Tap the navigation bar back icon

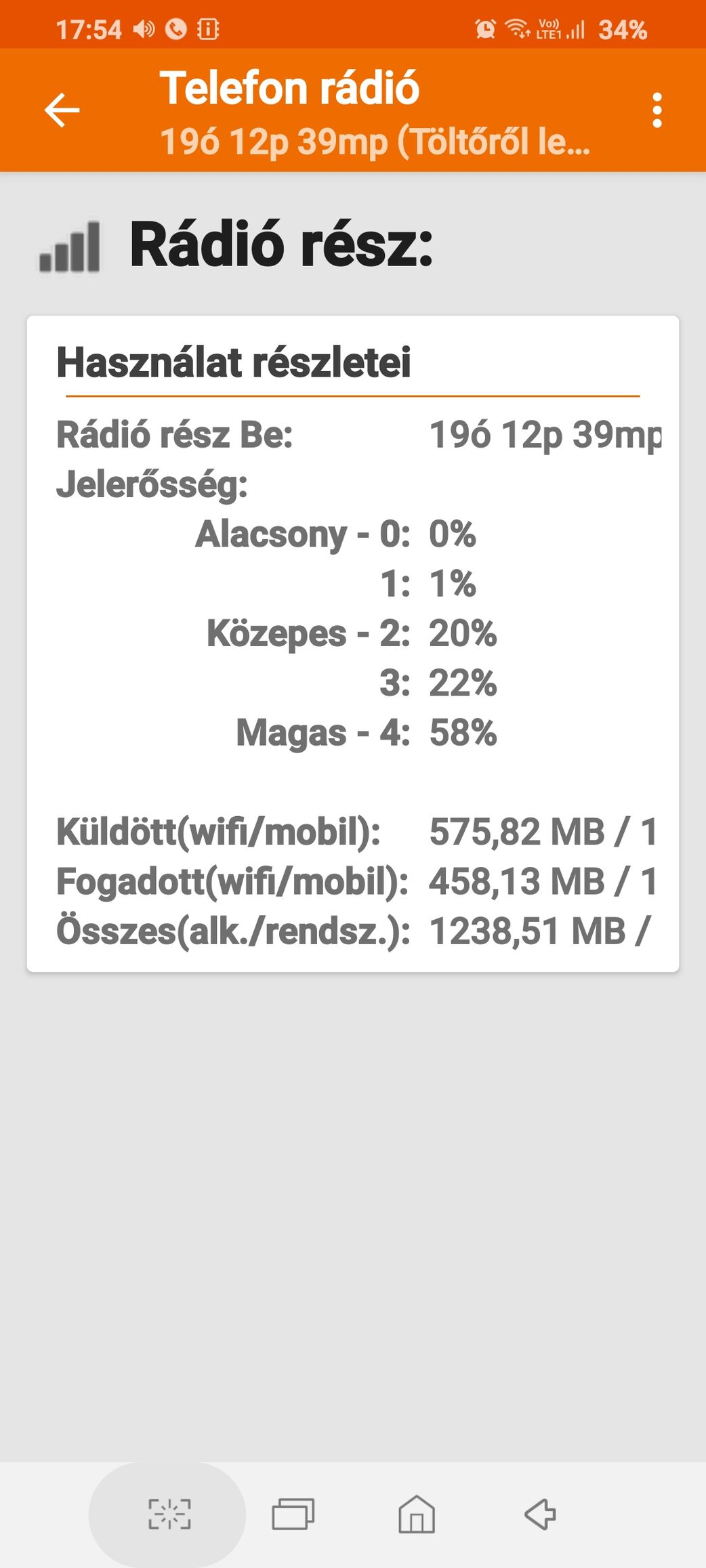540,1514
